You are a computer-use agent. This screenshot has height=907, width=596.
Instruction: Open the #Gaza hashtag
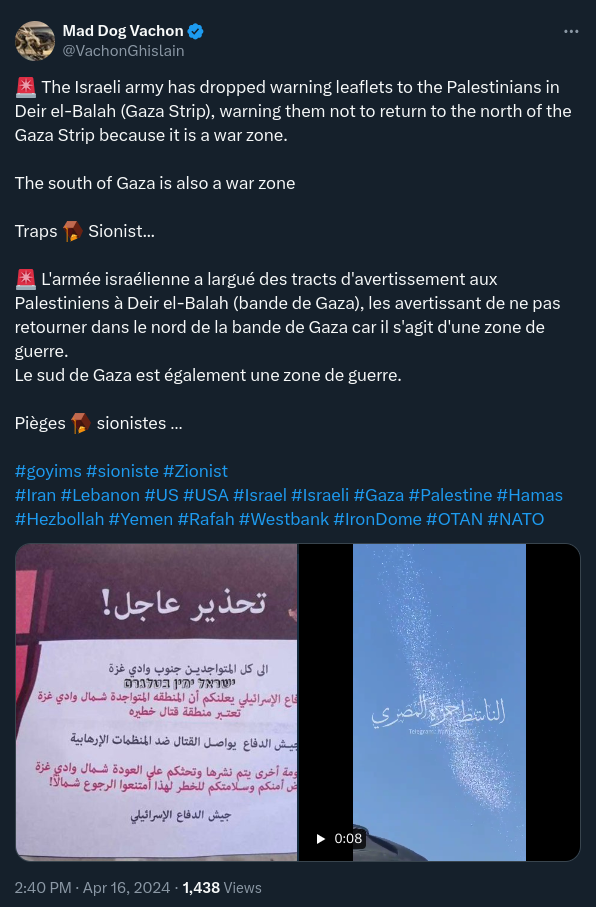[378, 495]
